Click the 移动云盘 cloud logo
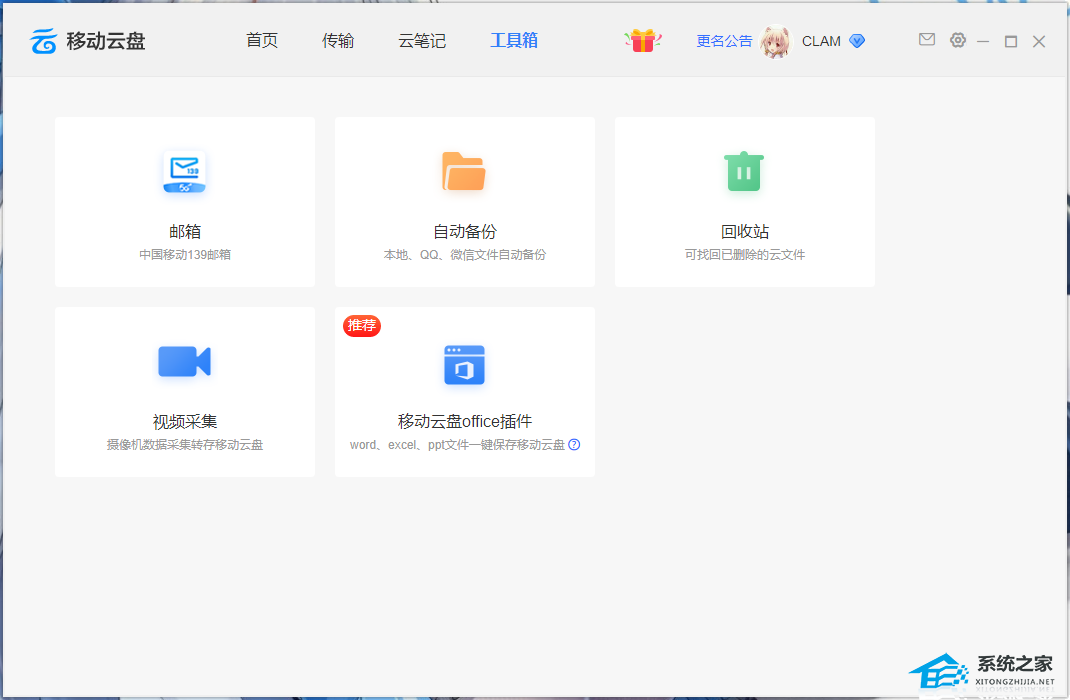 point(43,41)
